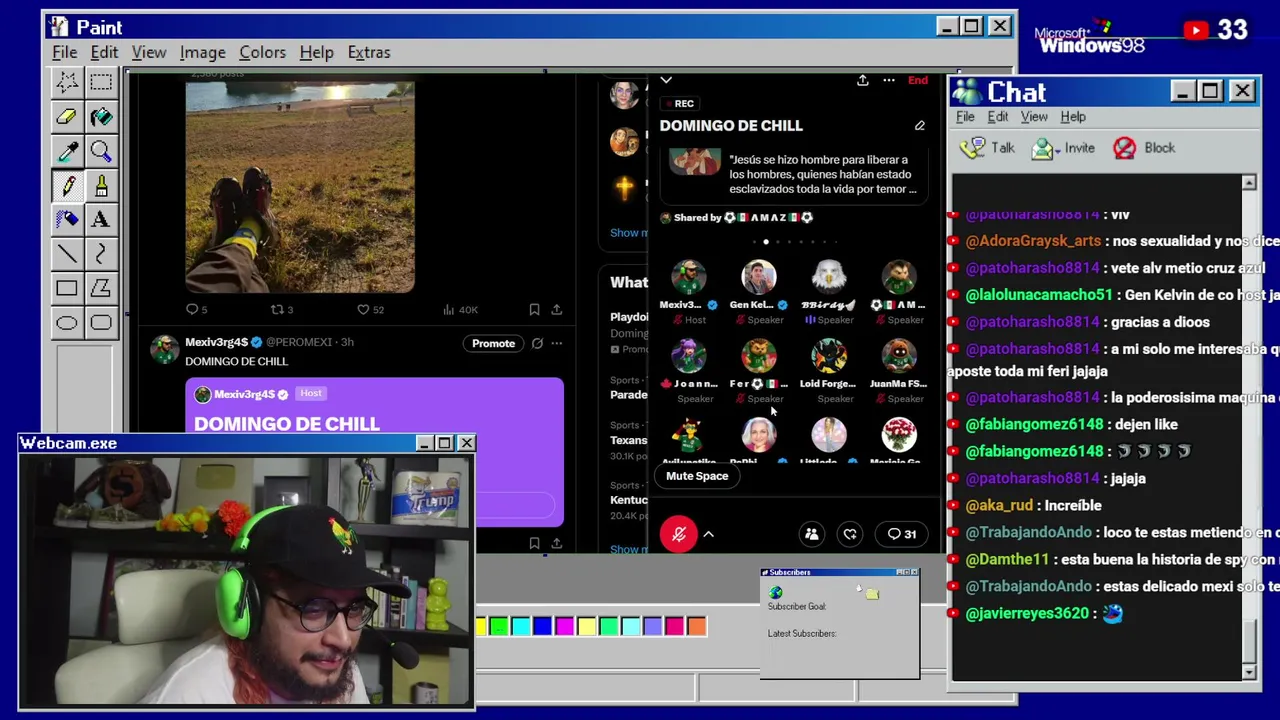
Task: Open the File menu in Chat window
Action: pyautogui.click(x=965, y=117)
